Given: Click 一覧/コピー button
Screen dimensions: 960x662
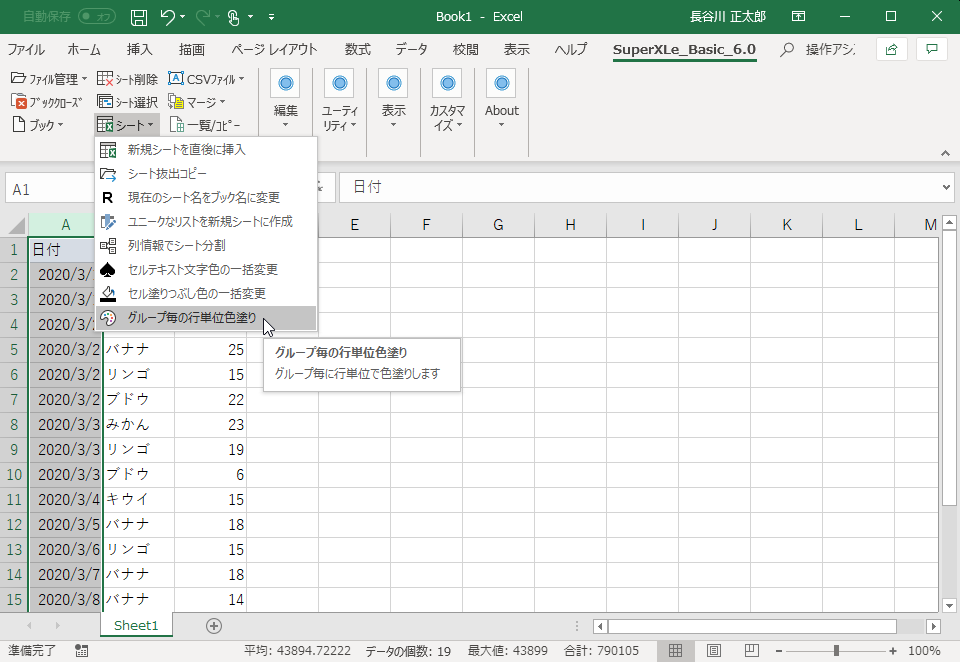Looking at the screenshot, I should point(206,125).
